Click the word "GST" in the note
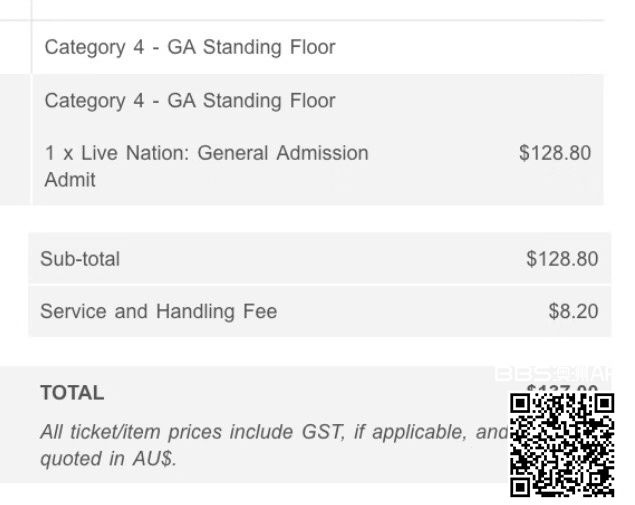Viewport: 635px width, 505px height. click(x=324, y=433)
